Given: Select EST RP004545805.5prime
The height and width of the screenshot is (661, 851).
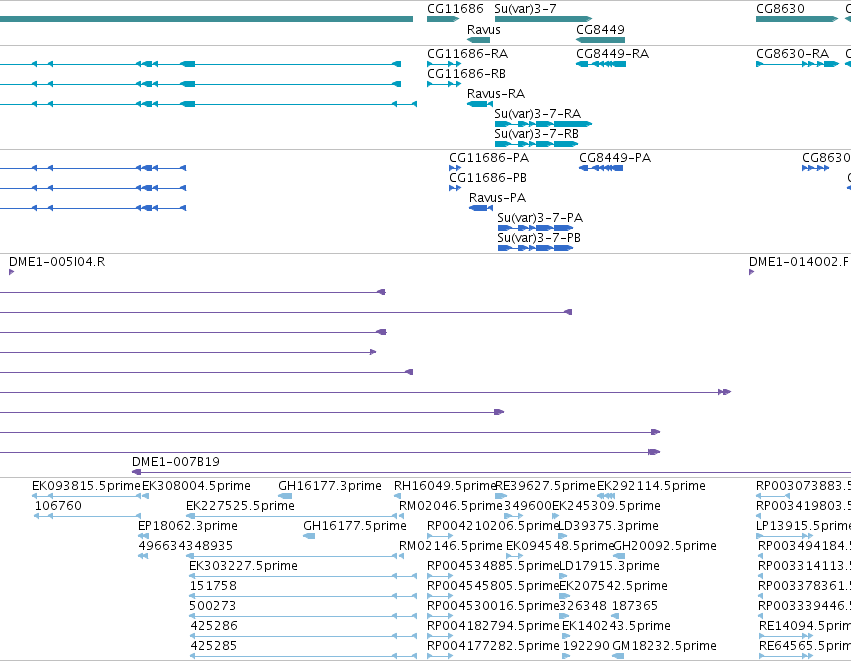Looking at the screenshot, I should click(x=493, y=586).
